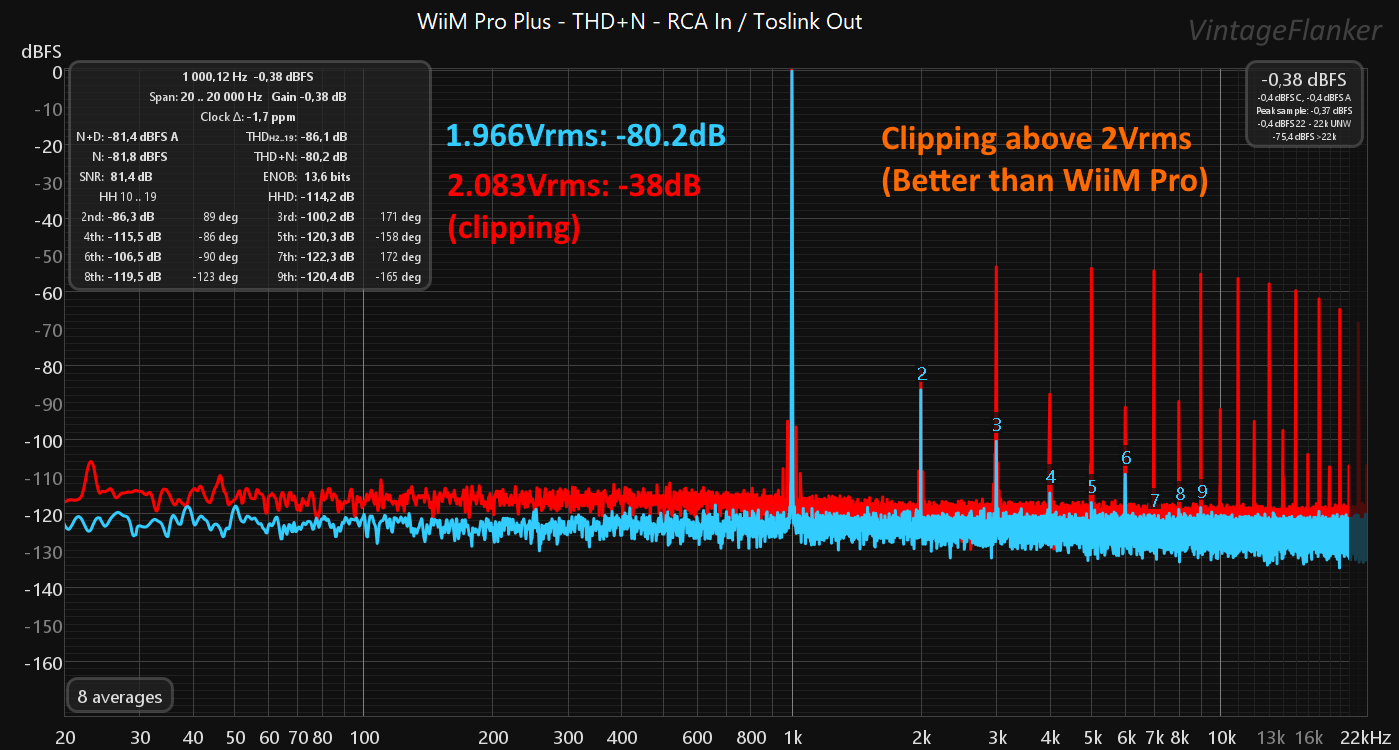Click the "-120" label on the dBFS axis
Viewport: 1399px width, 750px height.
point(44,515)
